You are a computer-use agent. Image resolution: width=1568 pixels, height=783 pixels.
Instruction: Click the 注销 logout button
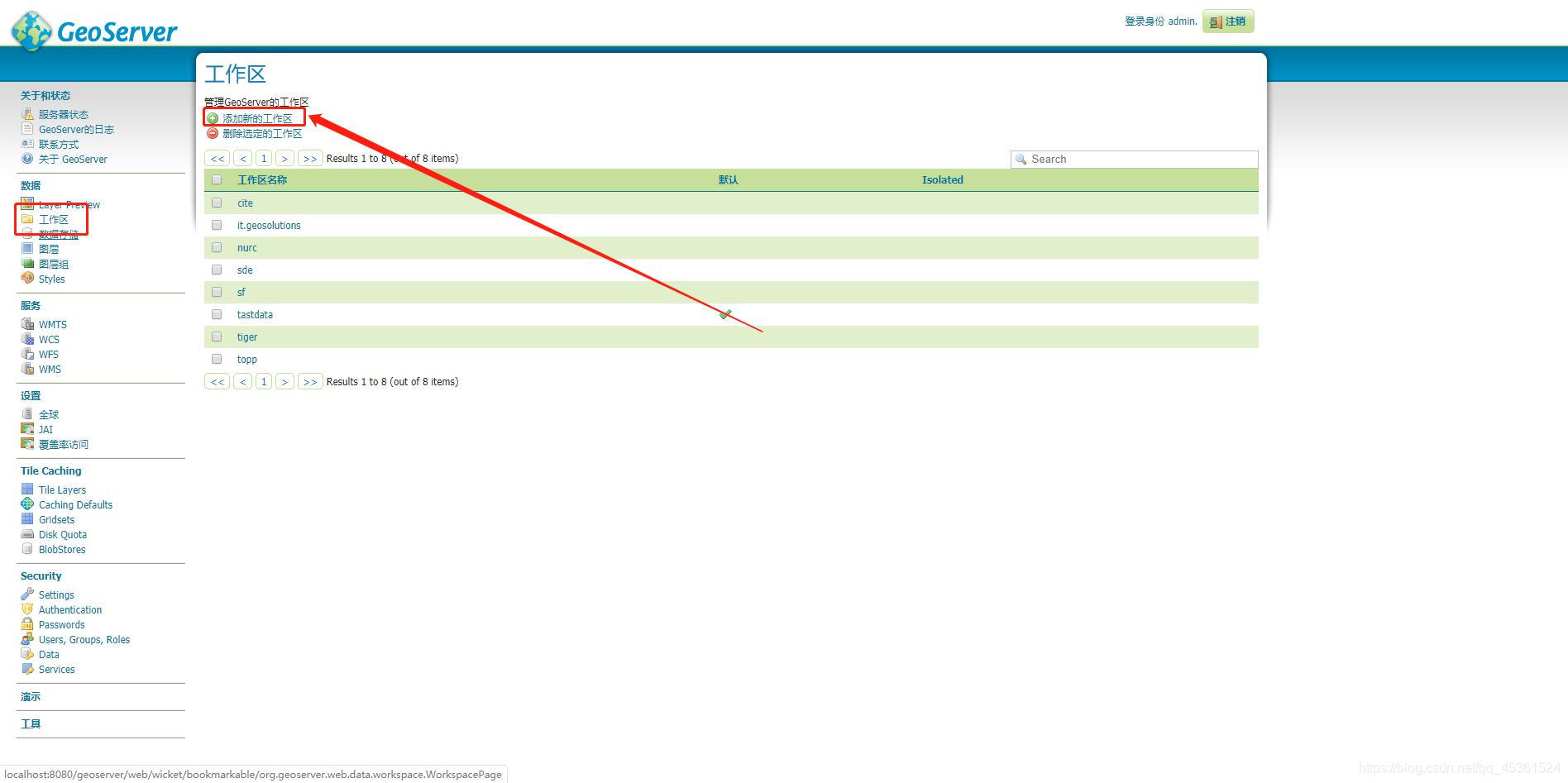tap(1228, 21)
